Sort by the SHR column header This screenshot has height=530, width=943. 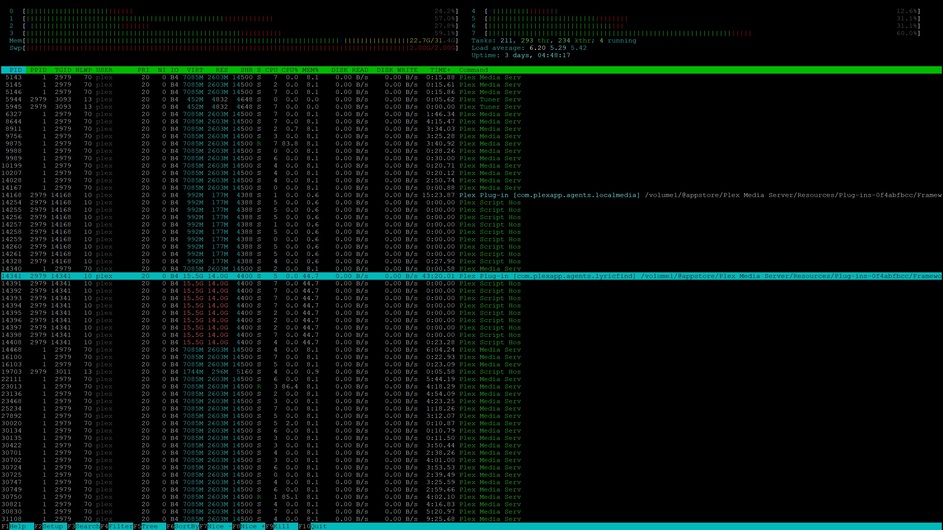point(247,70)
